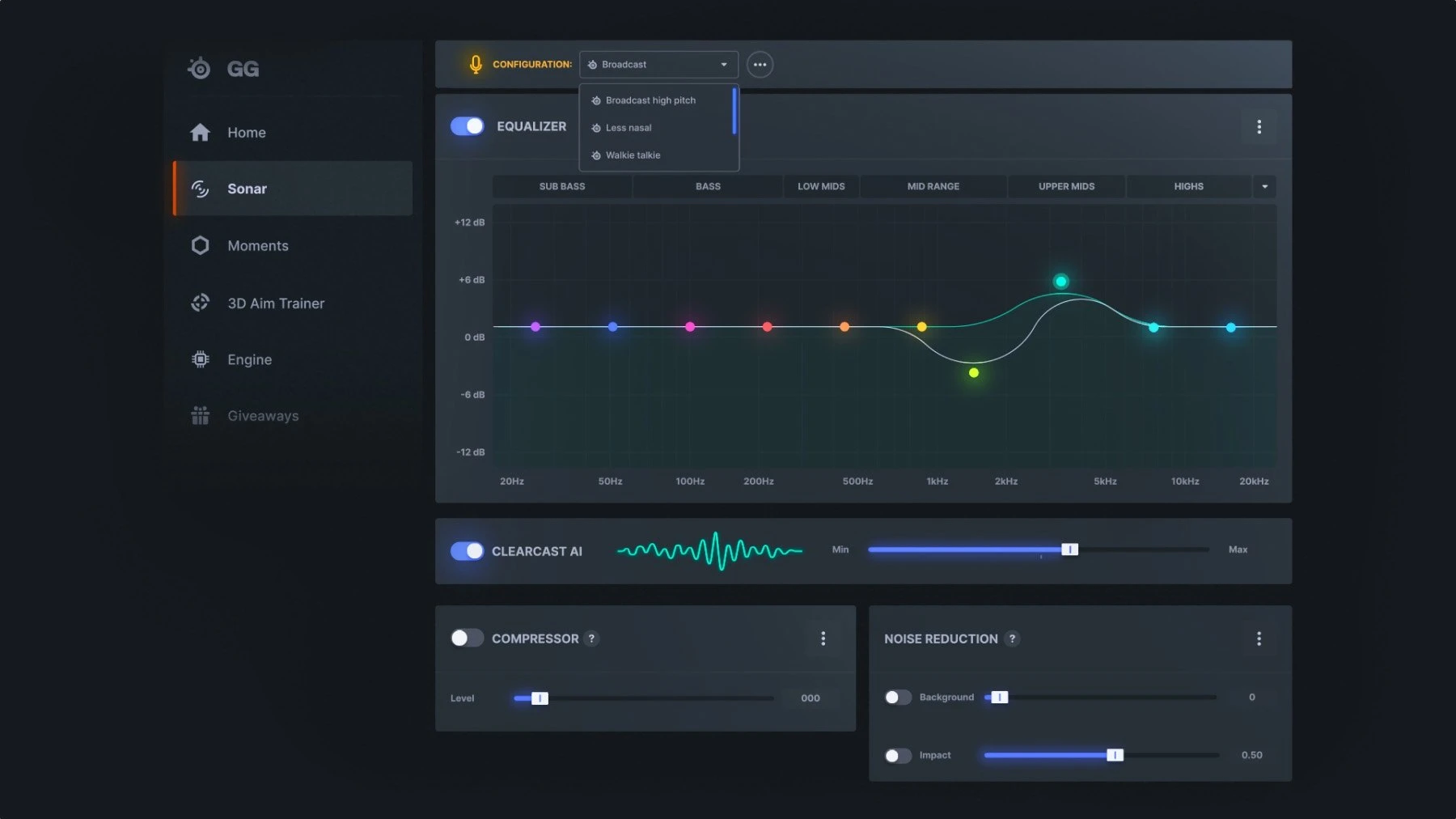1456x819 pixels.
Task: Open Moments from the sidebar
Action: (200, 245)
